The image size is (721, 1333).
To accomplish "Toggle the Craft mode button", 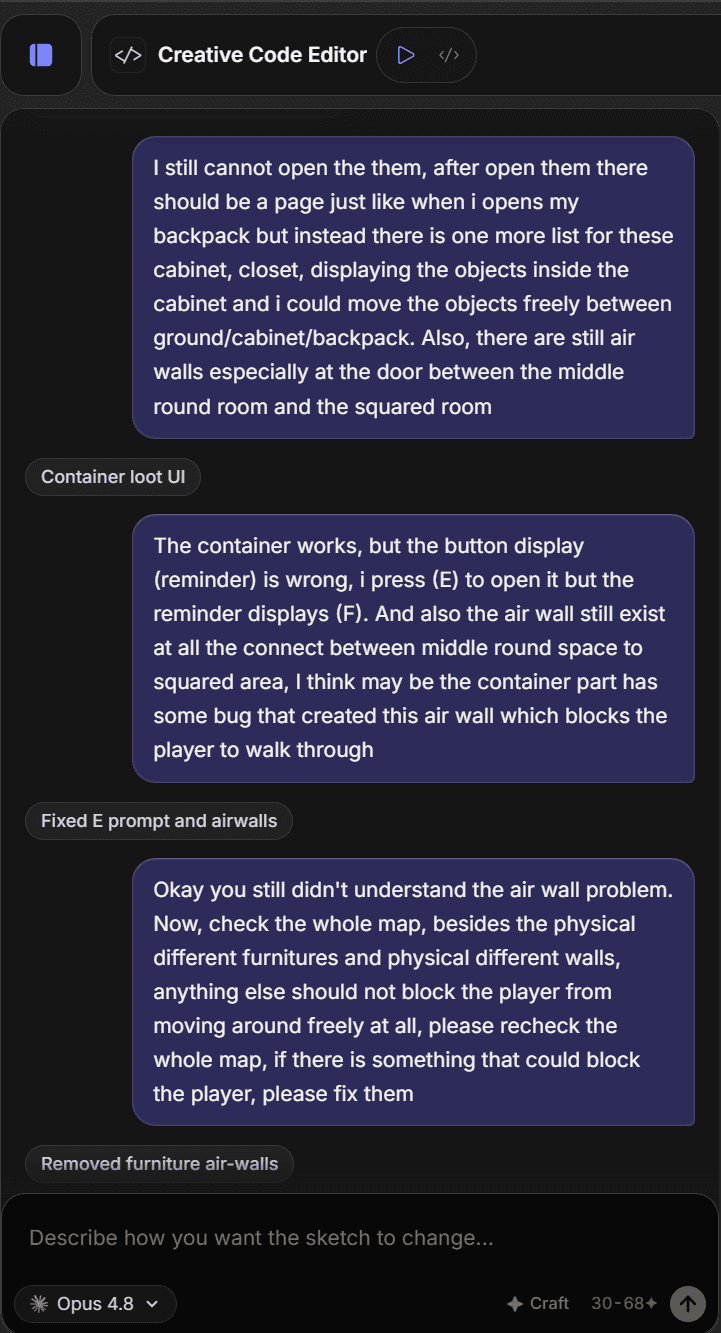I will 538,1303.
